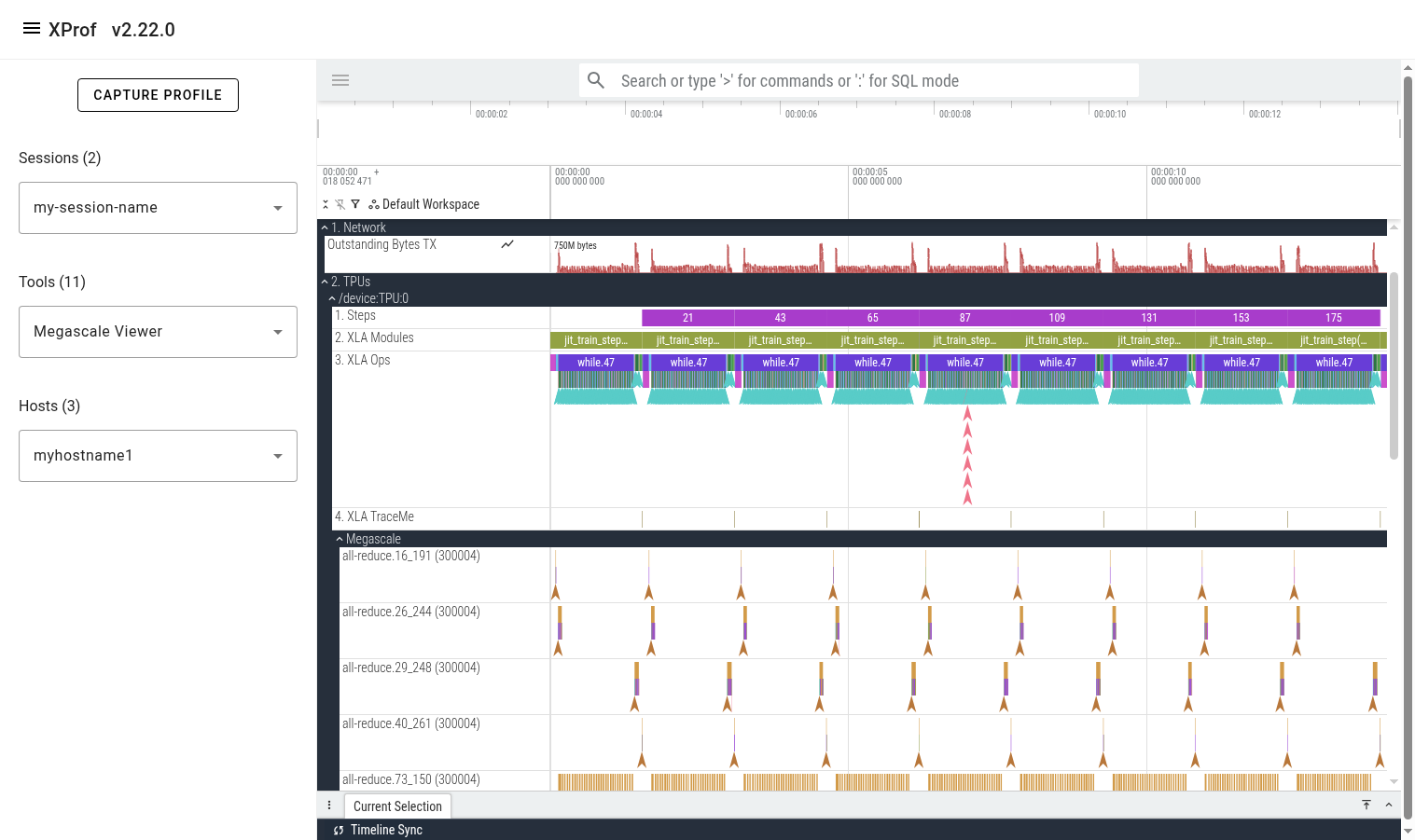This screenshot has height=840, width=1415.
Task: Toggle the crossed pin icon in the toolbar
Action: (340, 203)
